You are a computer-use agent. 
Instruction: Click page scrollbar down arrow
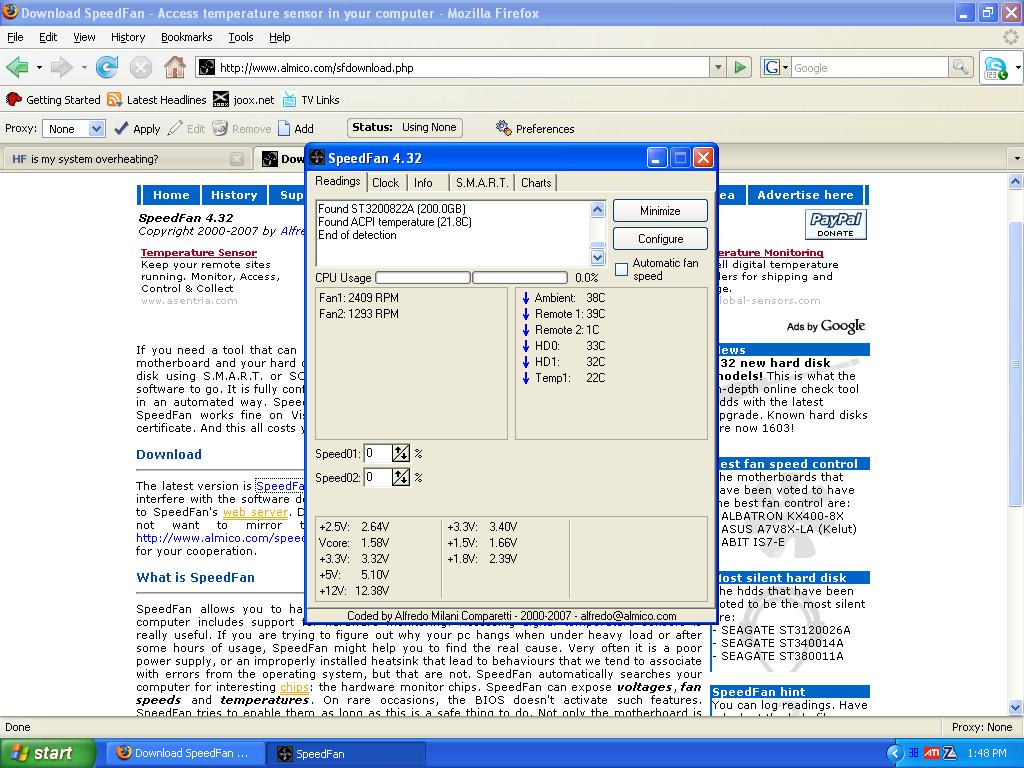click(x=1016, y=707)
